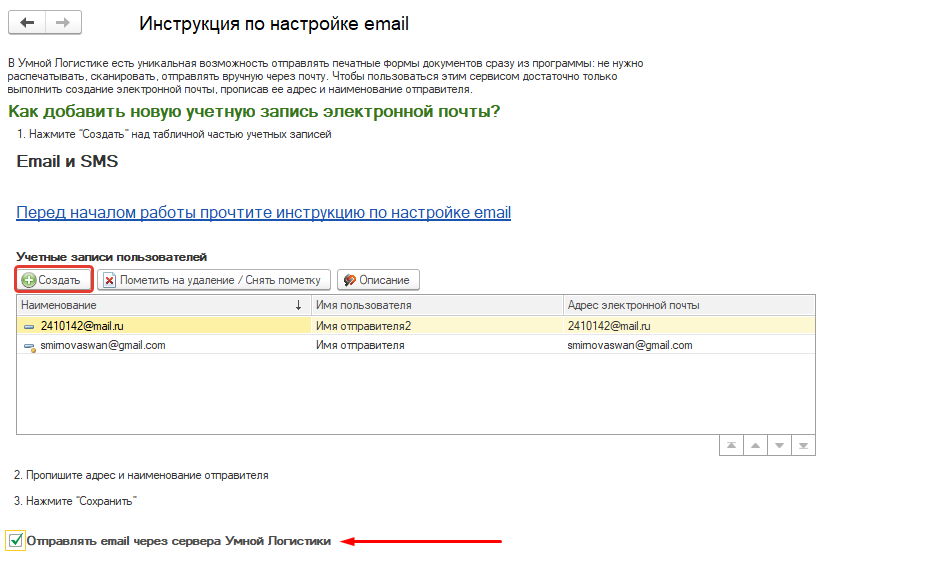
Task: Select the smirnovaswan@gmail.com name cell
Action: [102, 345]
